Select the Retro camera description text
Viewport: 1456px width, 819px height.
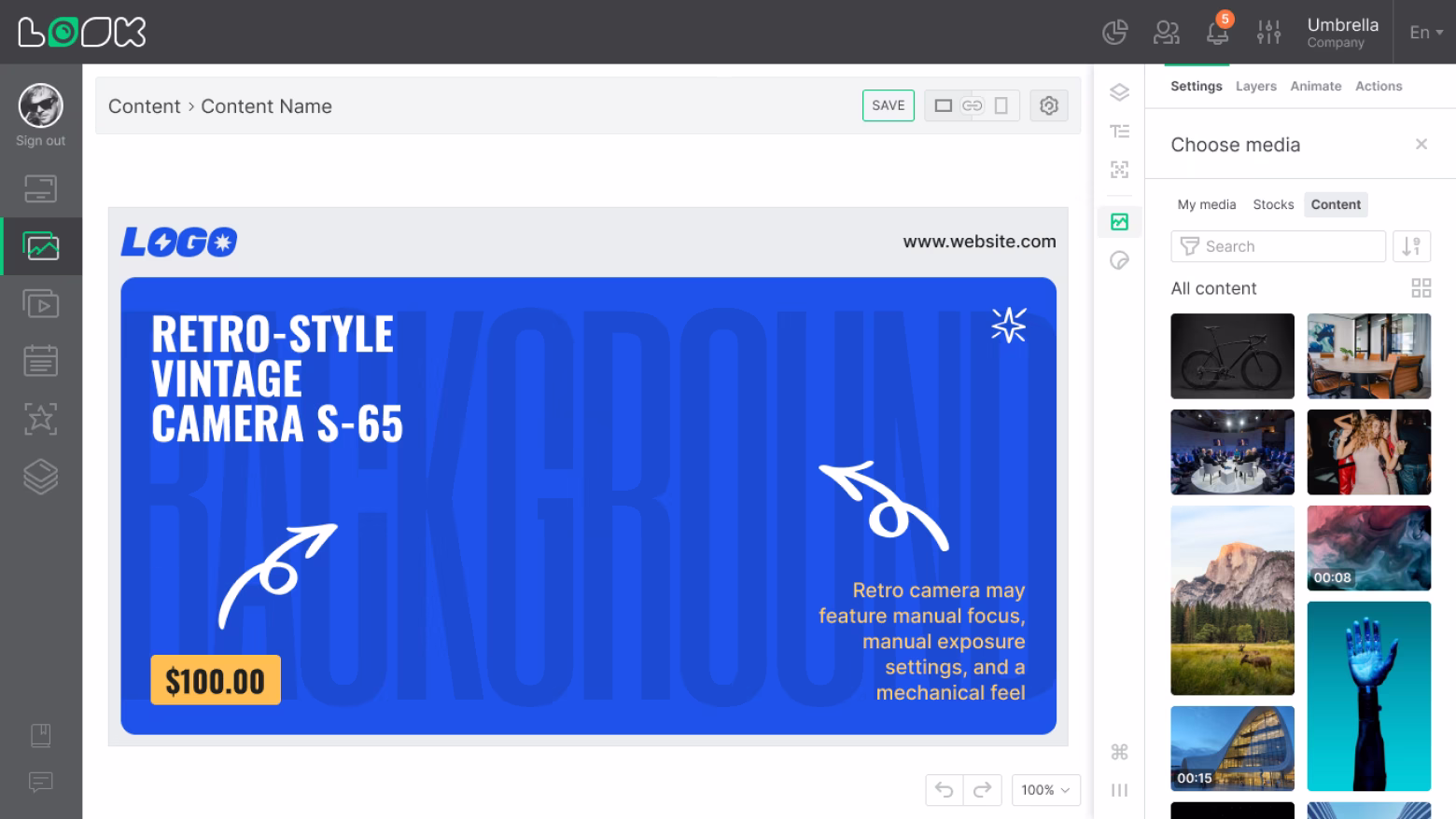click(x=921, y=642)
